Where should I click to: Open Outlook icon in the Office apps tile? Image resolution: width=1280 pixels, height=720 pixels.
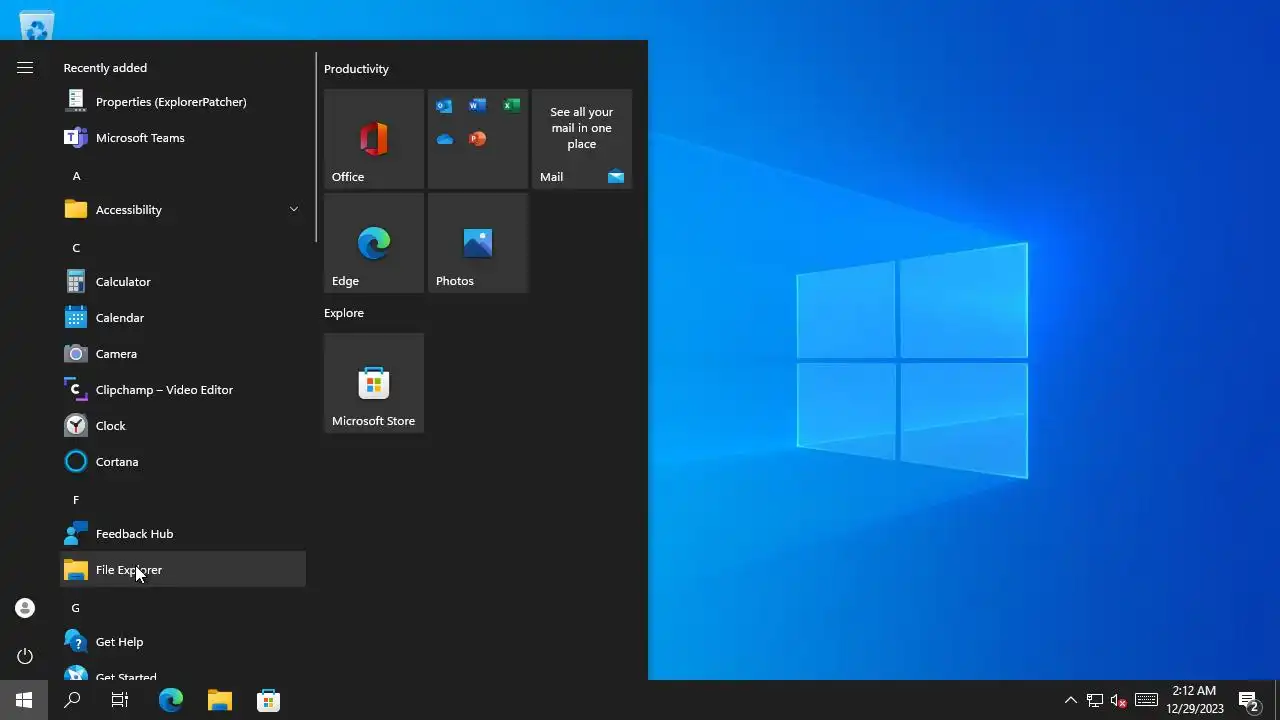tap(444, 106)
